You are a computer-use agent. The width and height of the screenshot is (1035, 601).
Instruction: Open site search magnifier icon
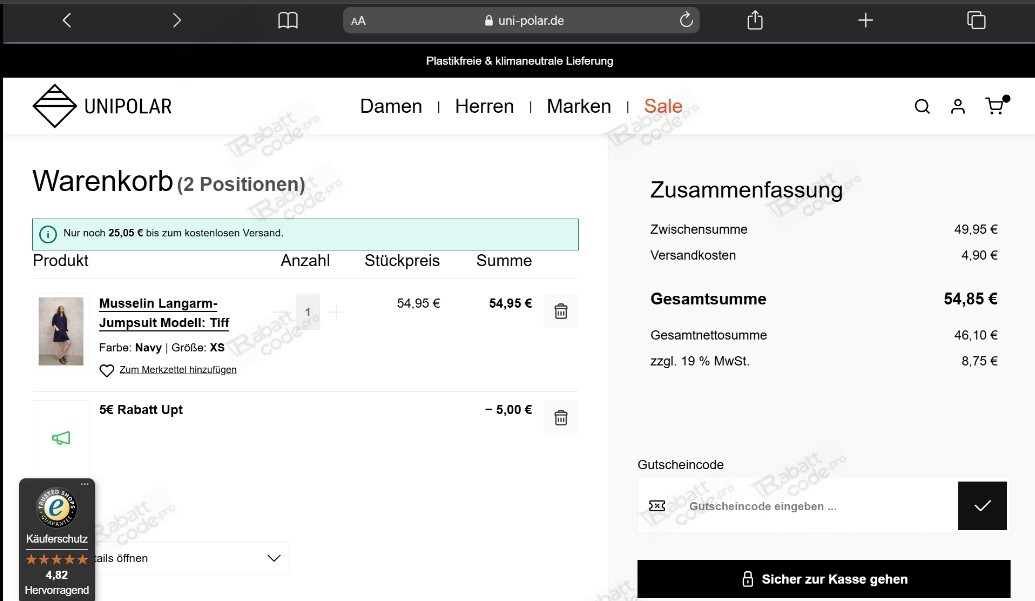(922, 106)
